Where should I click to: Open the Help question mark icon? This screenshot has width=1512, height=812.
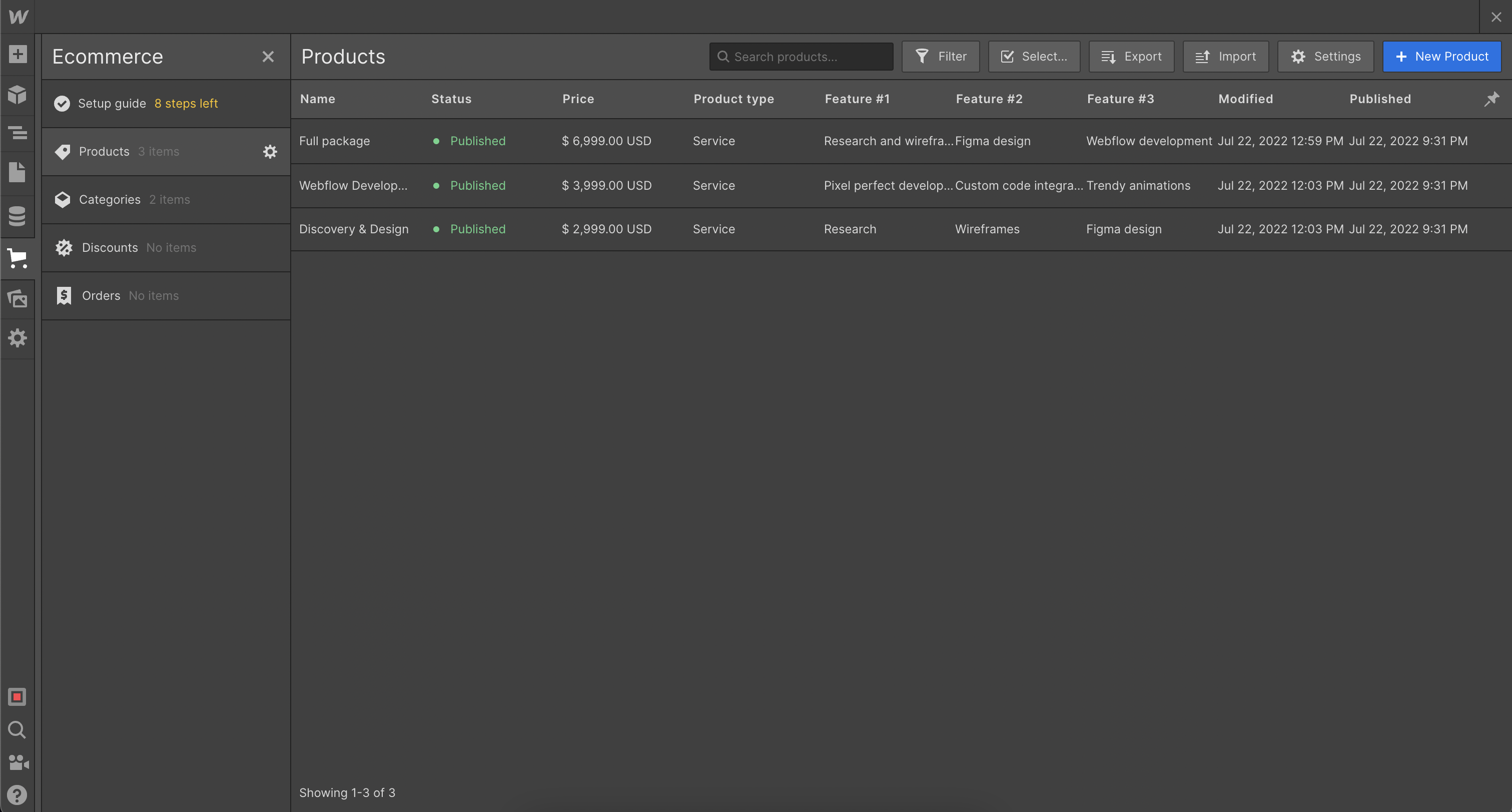18,794
